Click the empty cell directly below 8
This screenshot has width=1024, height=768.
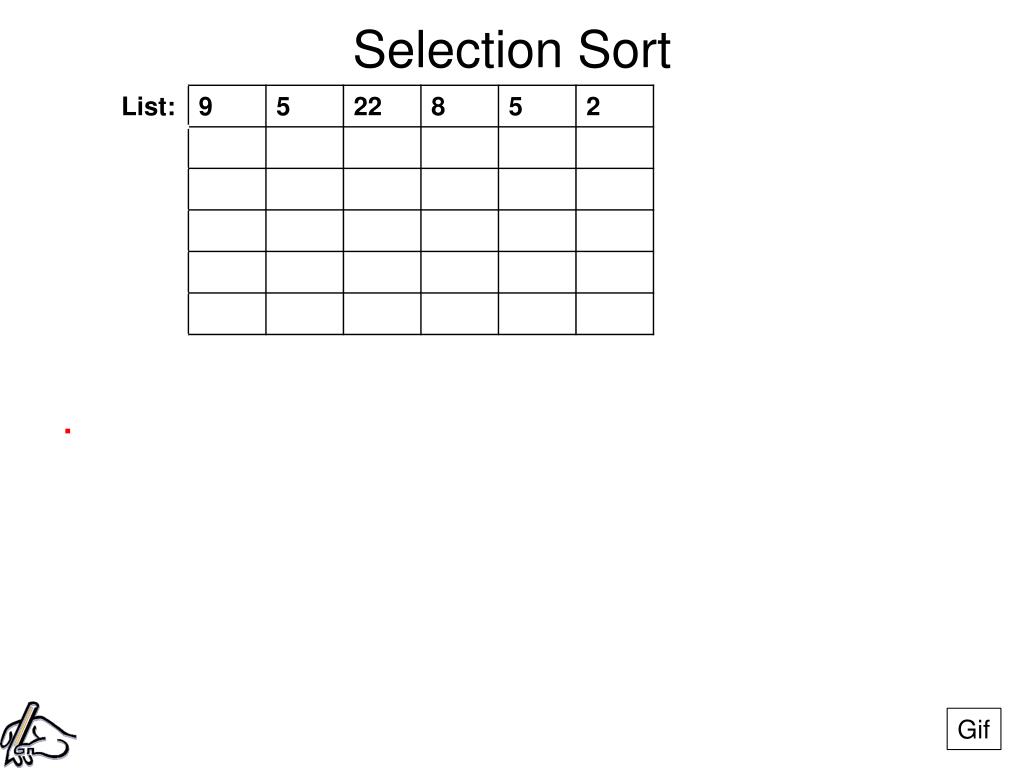click(460, 148)
